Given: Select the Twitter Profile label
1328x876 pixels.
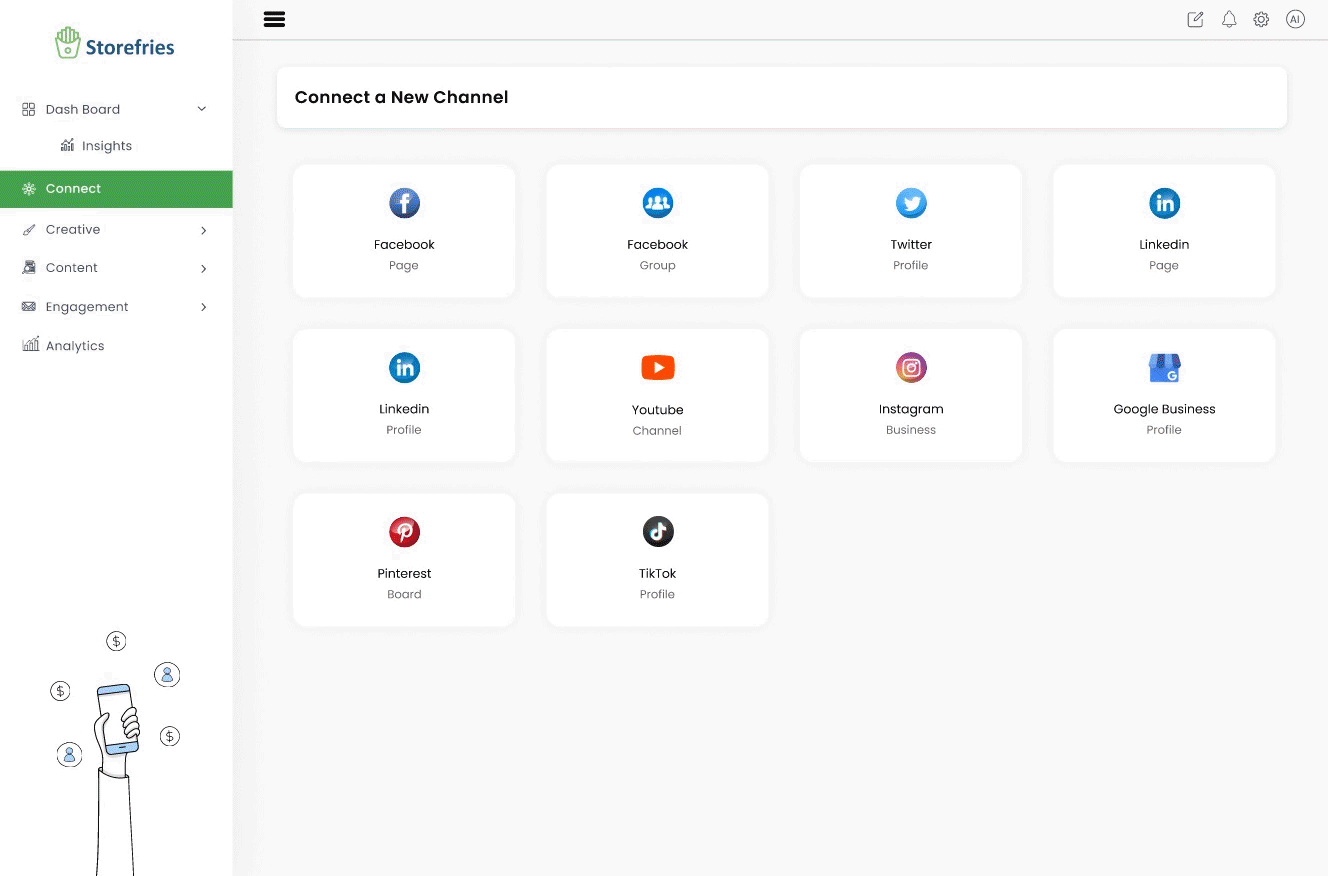Looking at the screenshot, I should [x=911, y=254].
